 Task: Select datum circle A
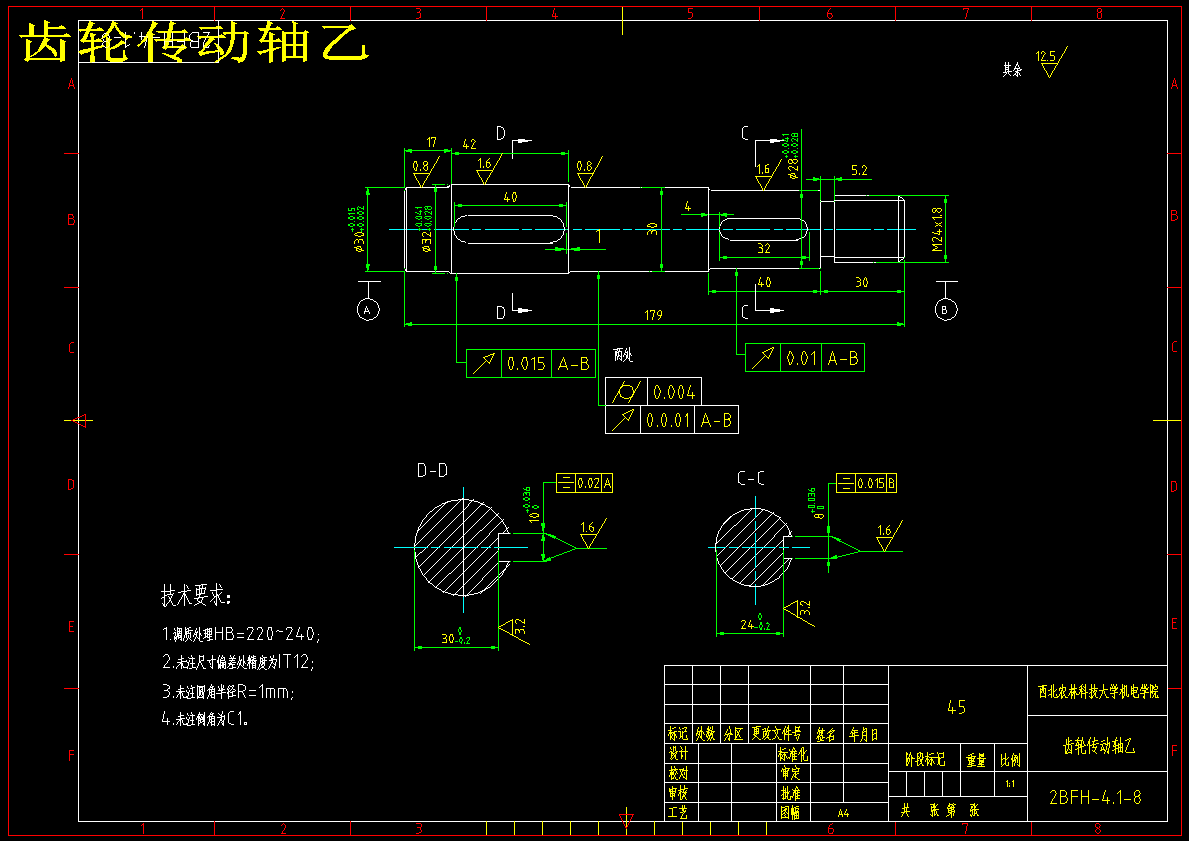pos(368,309)
